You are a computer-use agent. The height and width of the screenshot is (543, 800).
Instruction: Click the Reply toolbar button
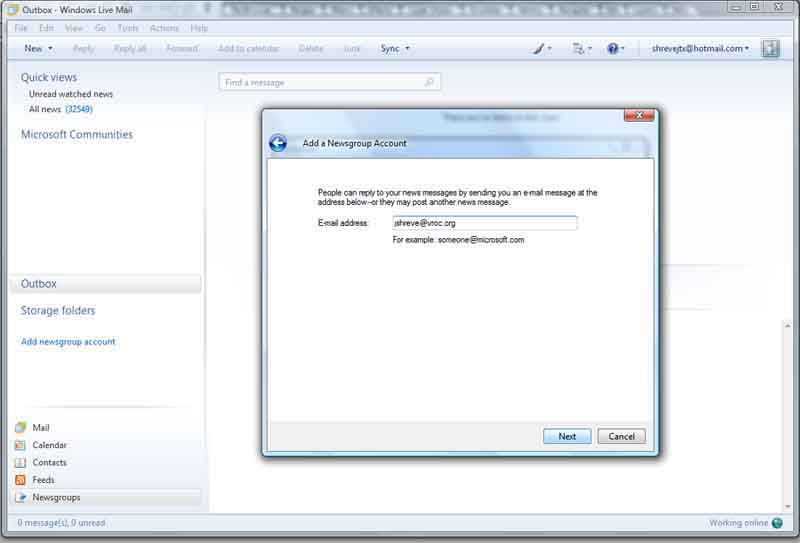point(83,48)
